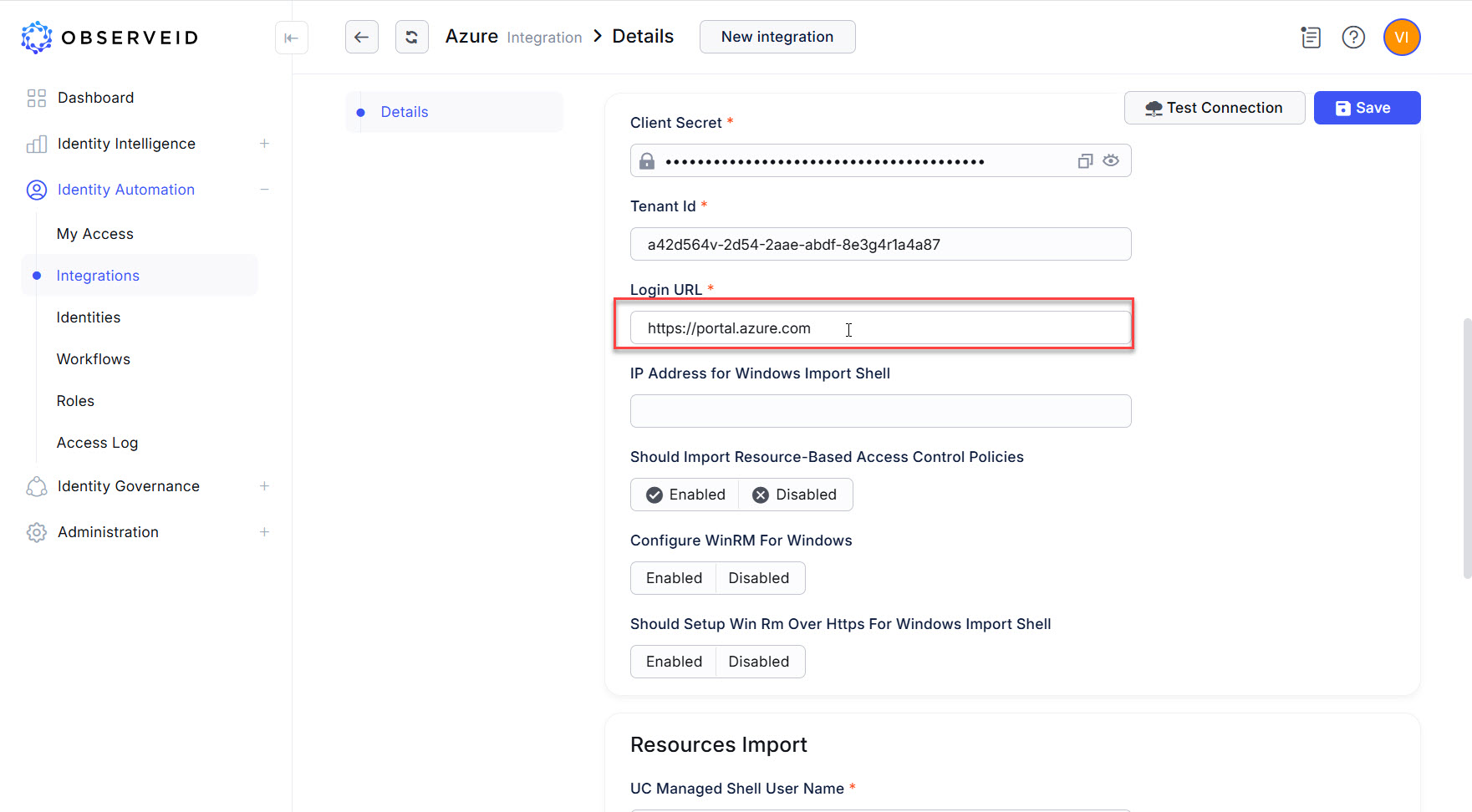Click the refresh icon button
The height and width of the screenshot is (812, 1472).
[x=411, y=37]
